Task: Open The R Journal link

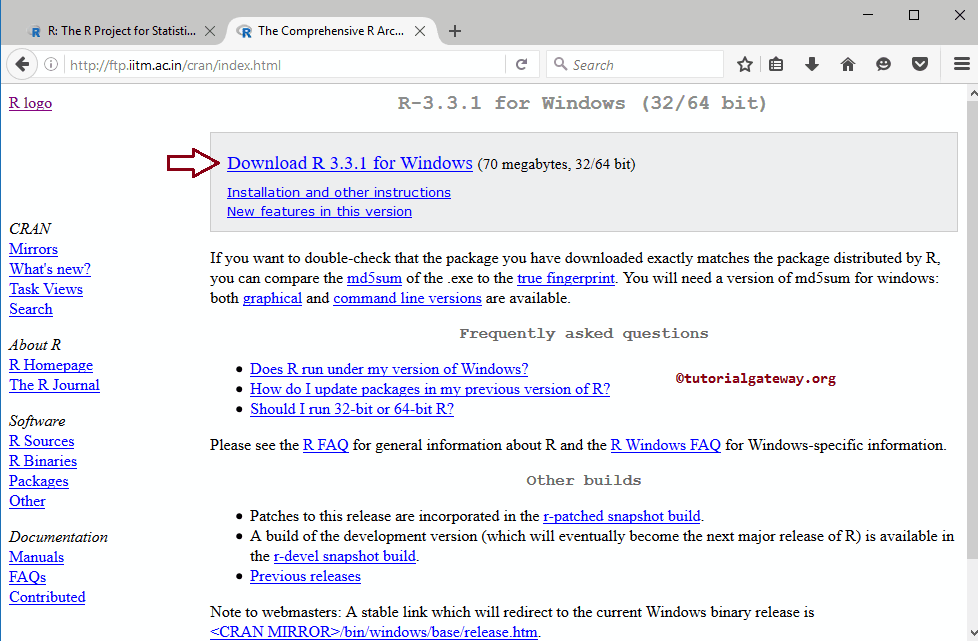Action: [x=54, y=385]
